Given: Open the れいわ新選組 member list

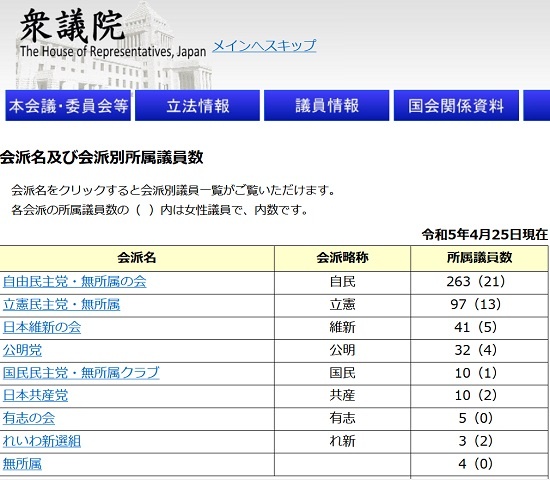Looking at the screenshot, I should [x=42, y=441].
